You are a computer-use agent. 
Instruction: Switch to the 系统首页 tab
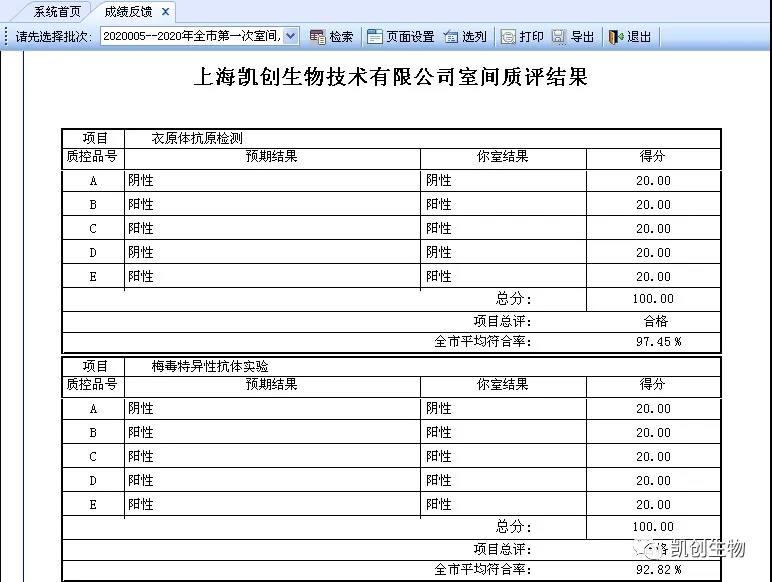57,12
